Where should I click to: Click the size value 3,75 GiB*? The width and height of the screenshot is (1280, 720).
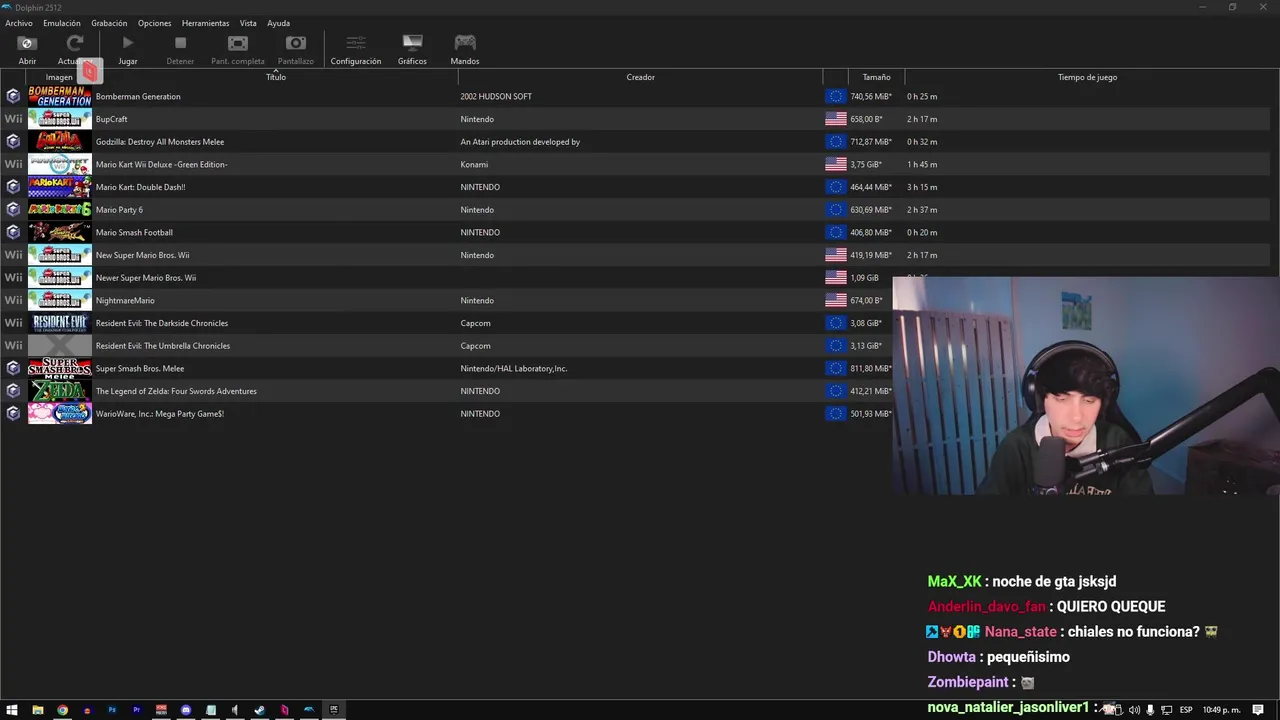(866, 164)
